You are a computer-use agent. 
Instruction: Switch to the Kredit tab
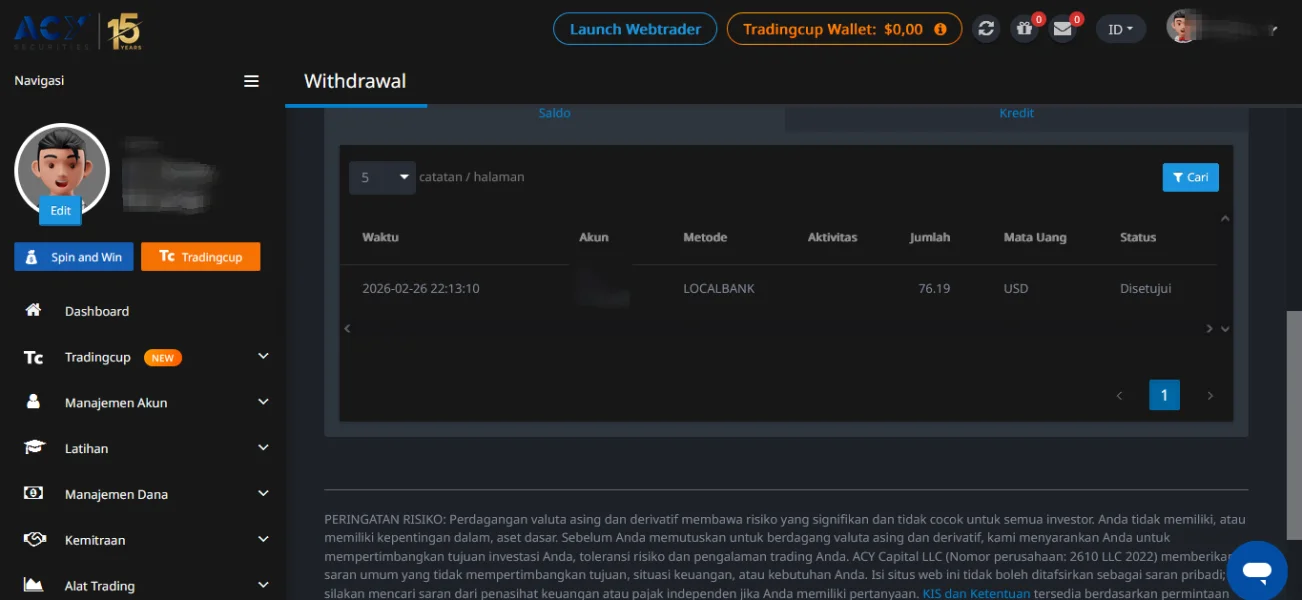[1016, 113]
